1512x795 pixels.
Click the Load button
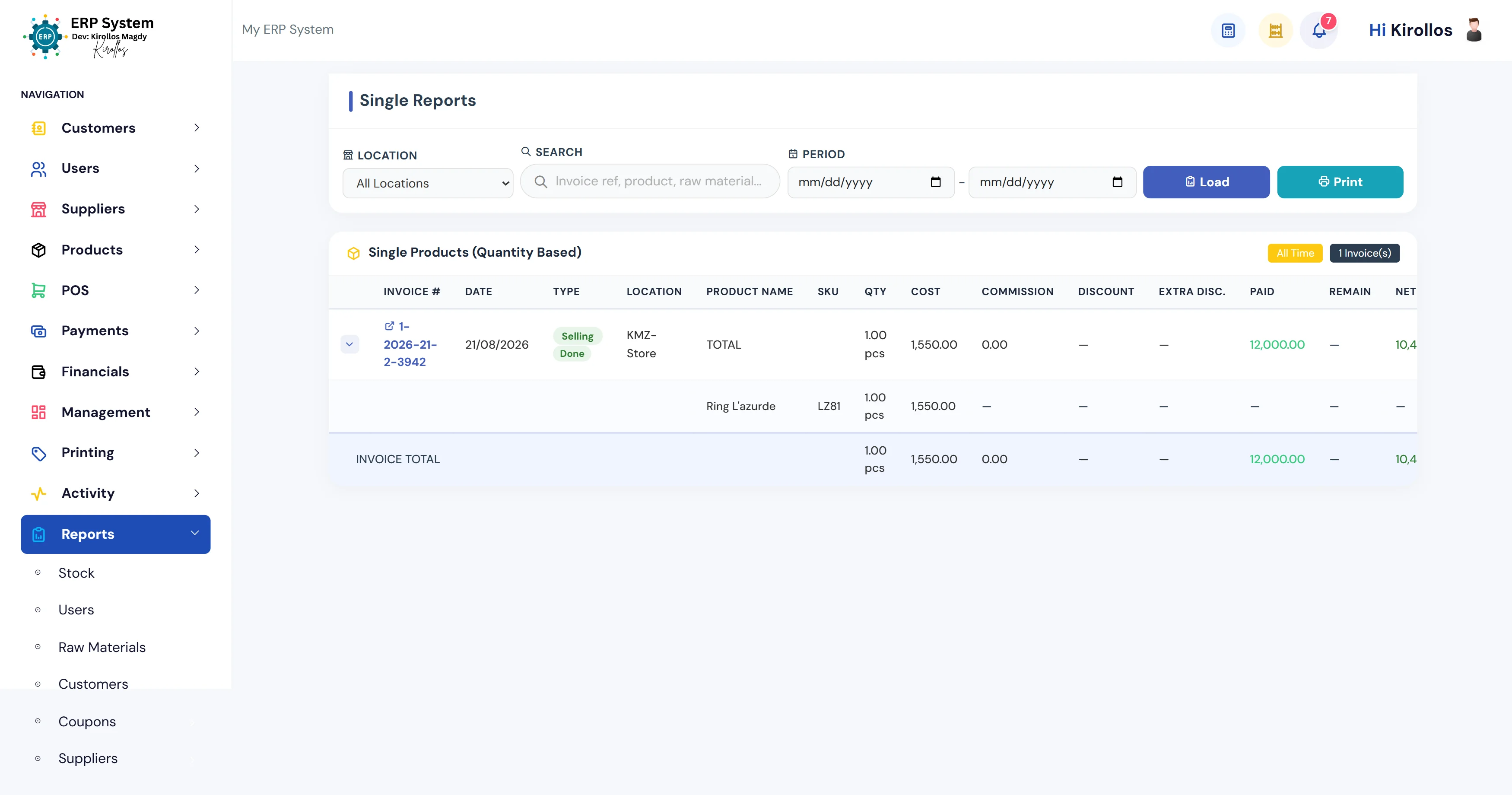(x=1206, y=182)
